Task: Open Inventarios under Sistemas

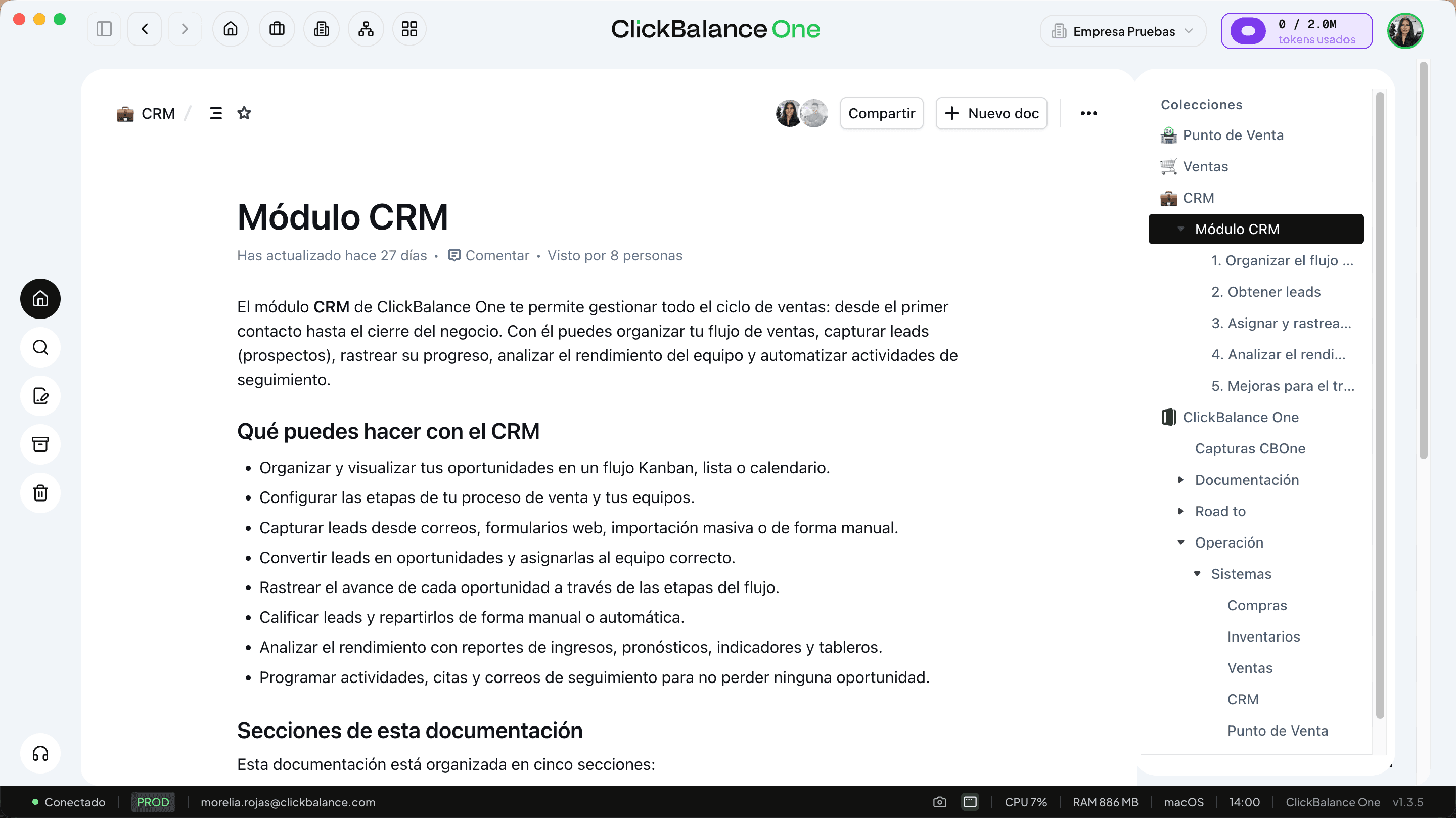Action: click(x=1264, y=637)
